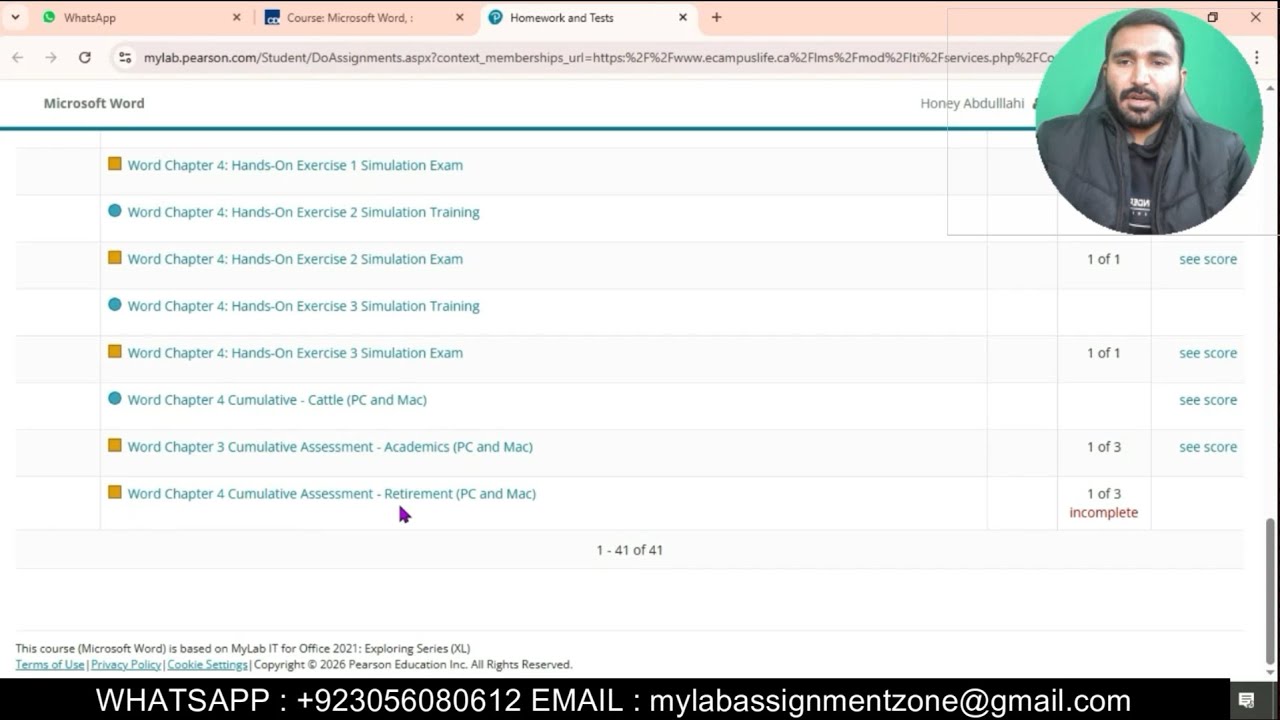
Task: Open Hands-On Exercise 2 Simulation Training
Action: point(303,212)
